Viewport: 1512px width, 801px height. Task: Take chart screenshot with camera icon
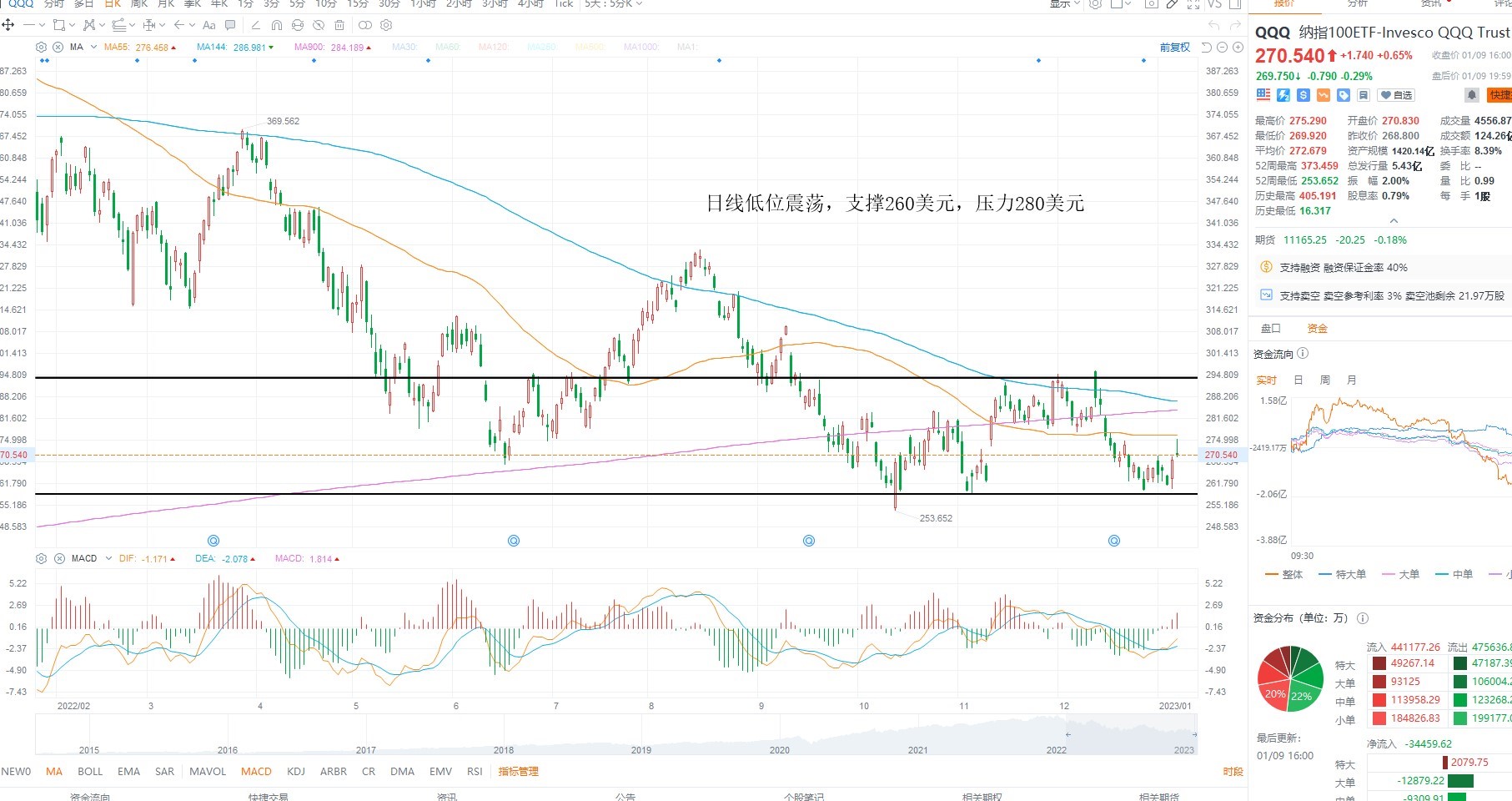coord(1151,3)
